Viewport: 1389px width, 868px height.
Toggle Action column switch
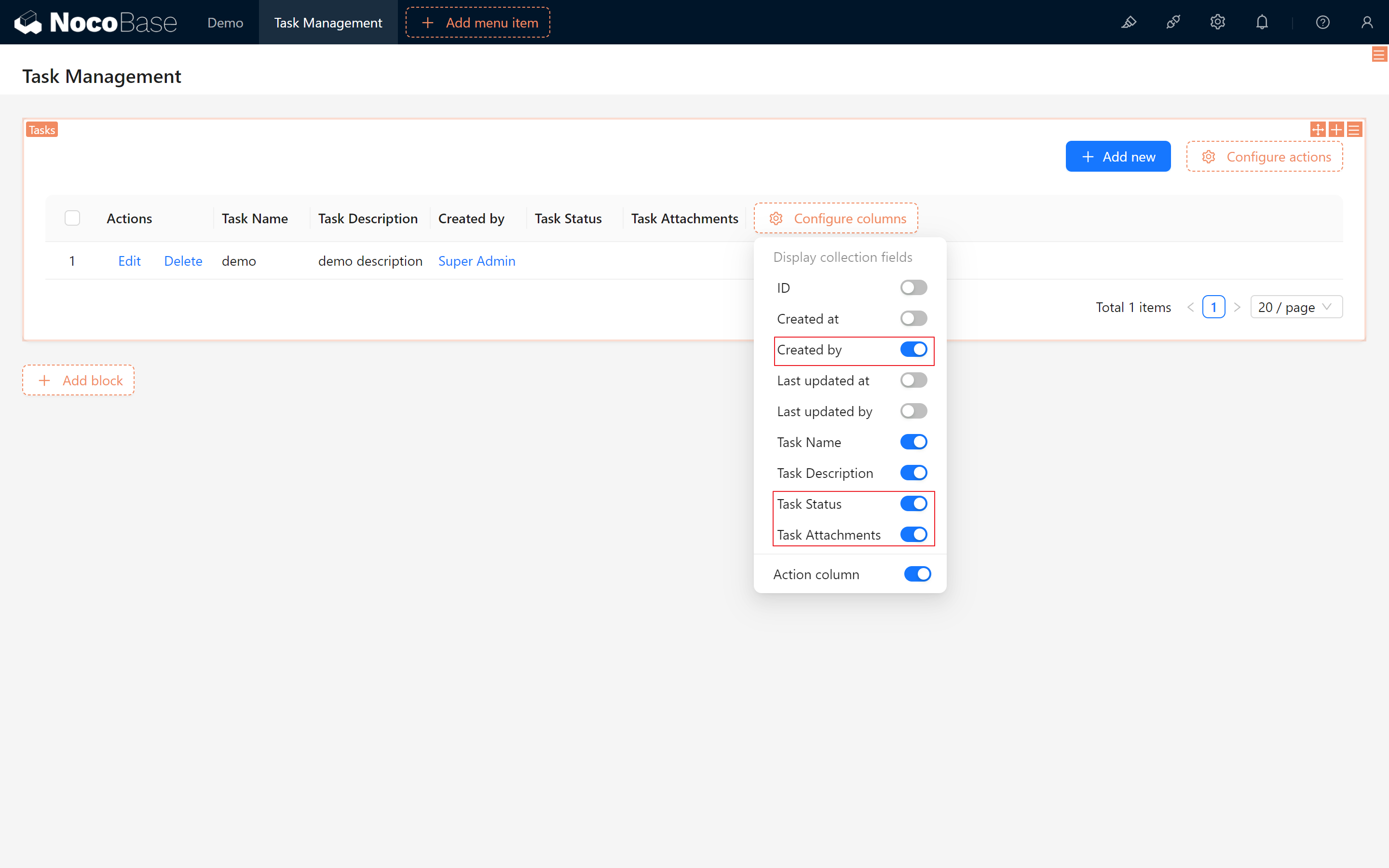[x=917, y=574]
